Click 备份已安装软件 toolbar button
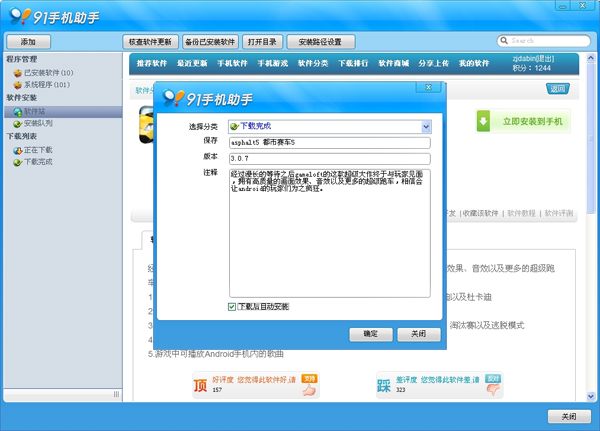This screenshot has width=600, height=431. point(210,42)
